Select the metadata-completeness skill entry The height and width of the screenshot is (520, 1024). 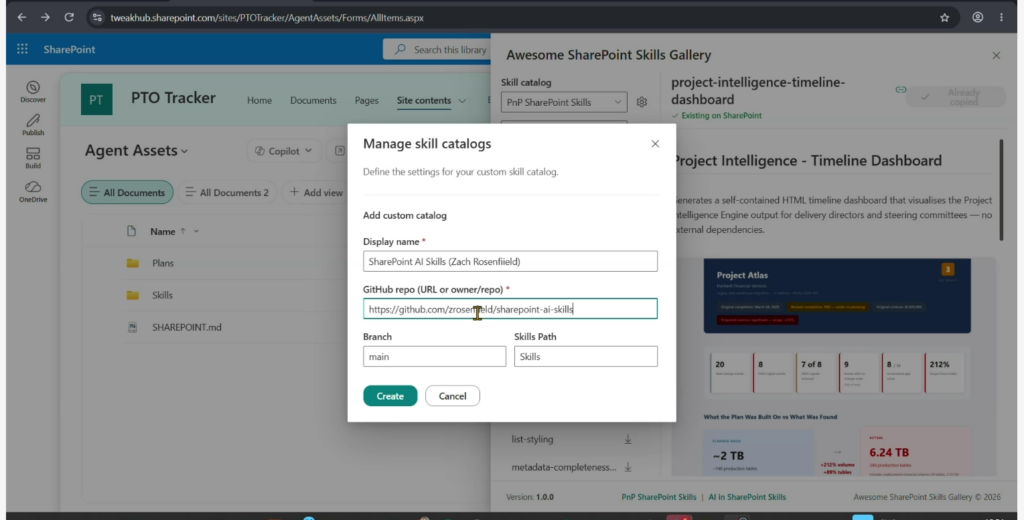pyautogui.click(x=564, y=467)
